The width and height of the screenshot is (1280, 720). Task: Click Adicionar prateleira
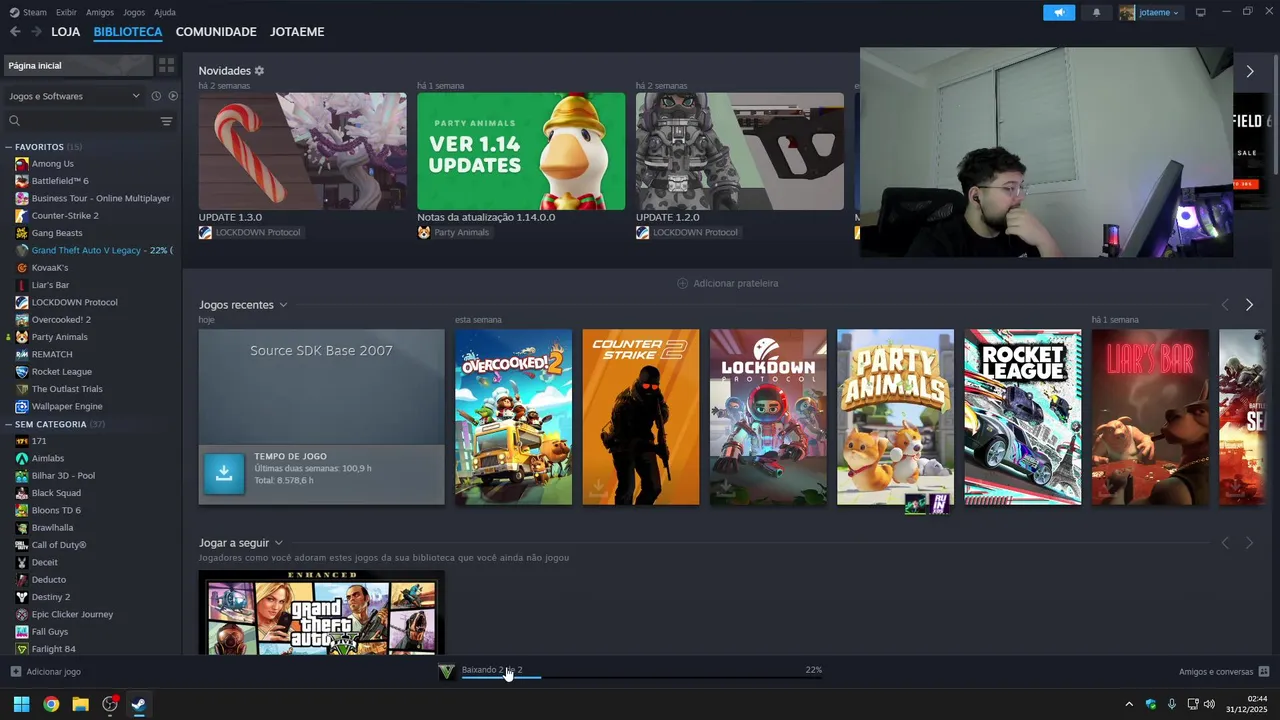click(x=727, y=283)
